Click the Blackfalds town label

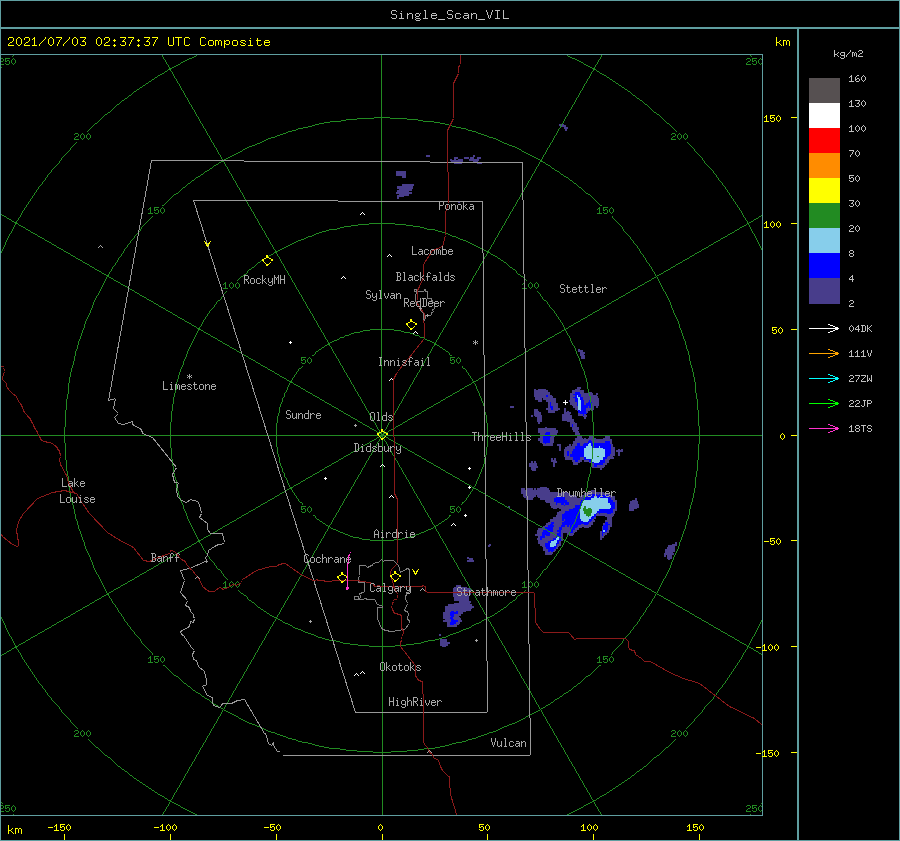(x=425, y=277)
